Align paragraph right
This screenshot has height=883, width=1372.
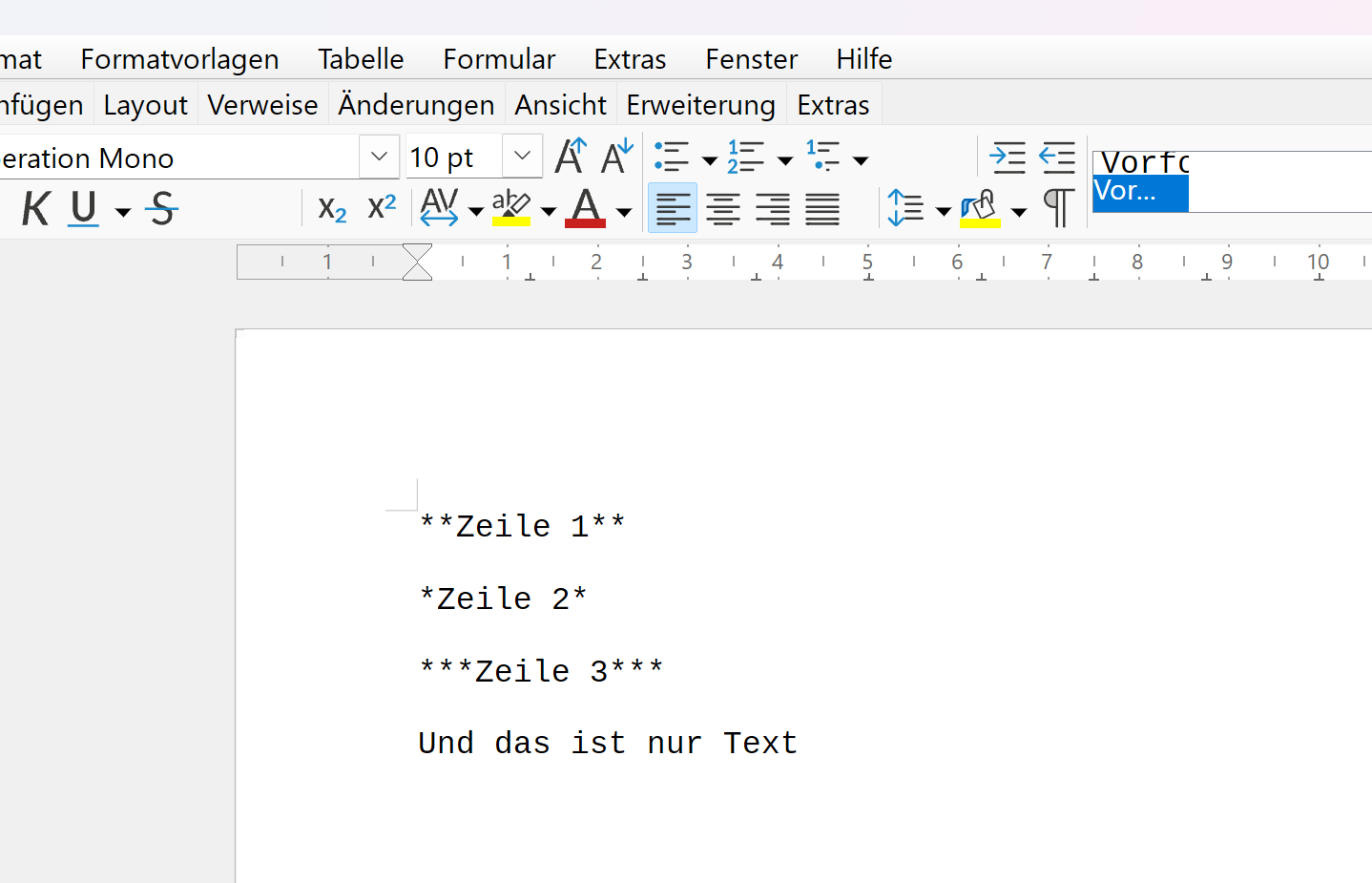point(772,208)
